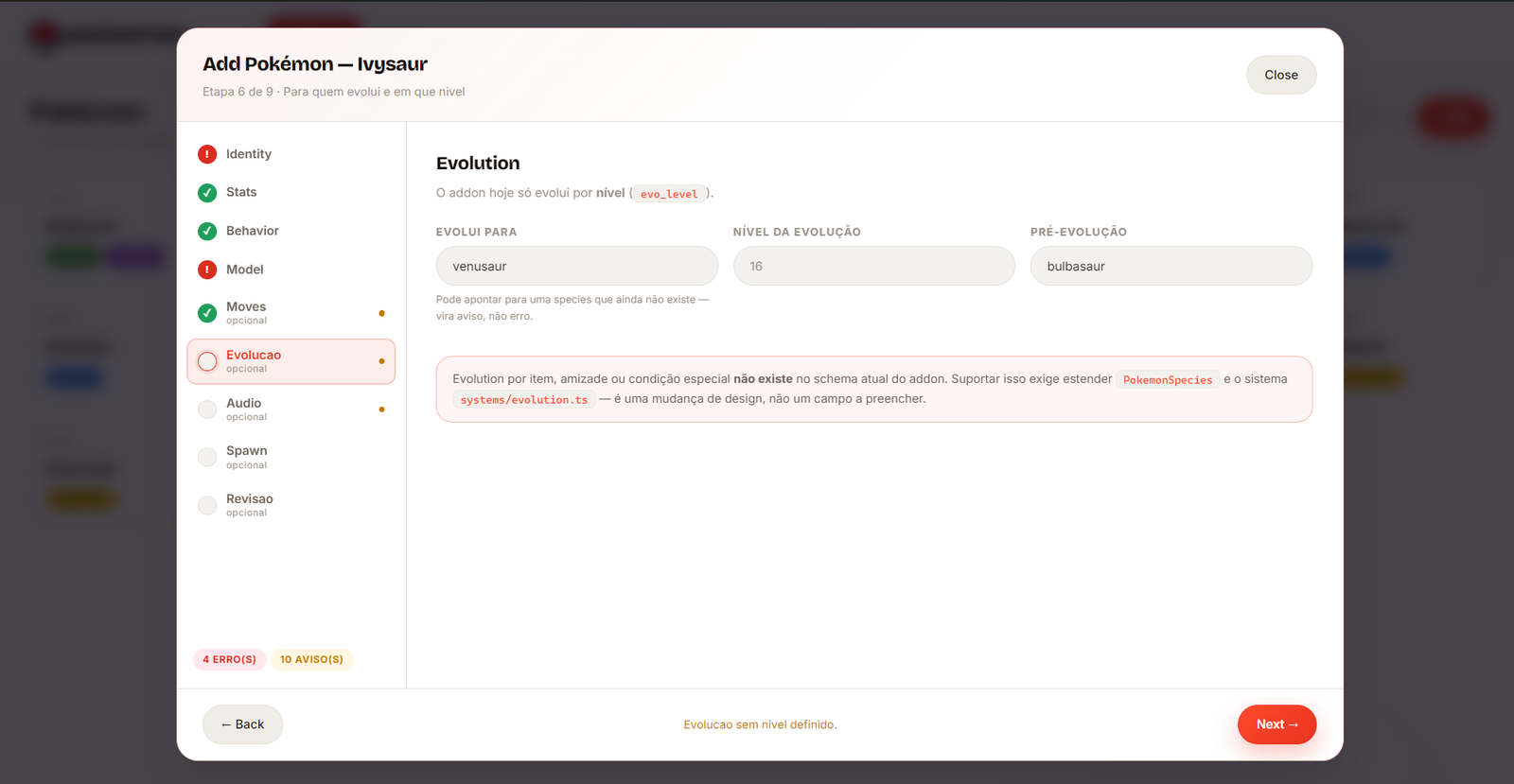1514x784 pixels.
Task: Click the 4 ERRO(S) badge
Action: (229, 659)
